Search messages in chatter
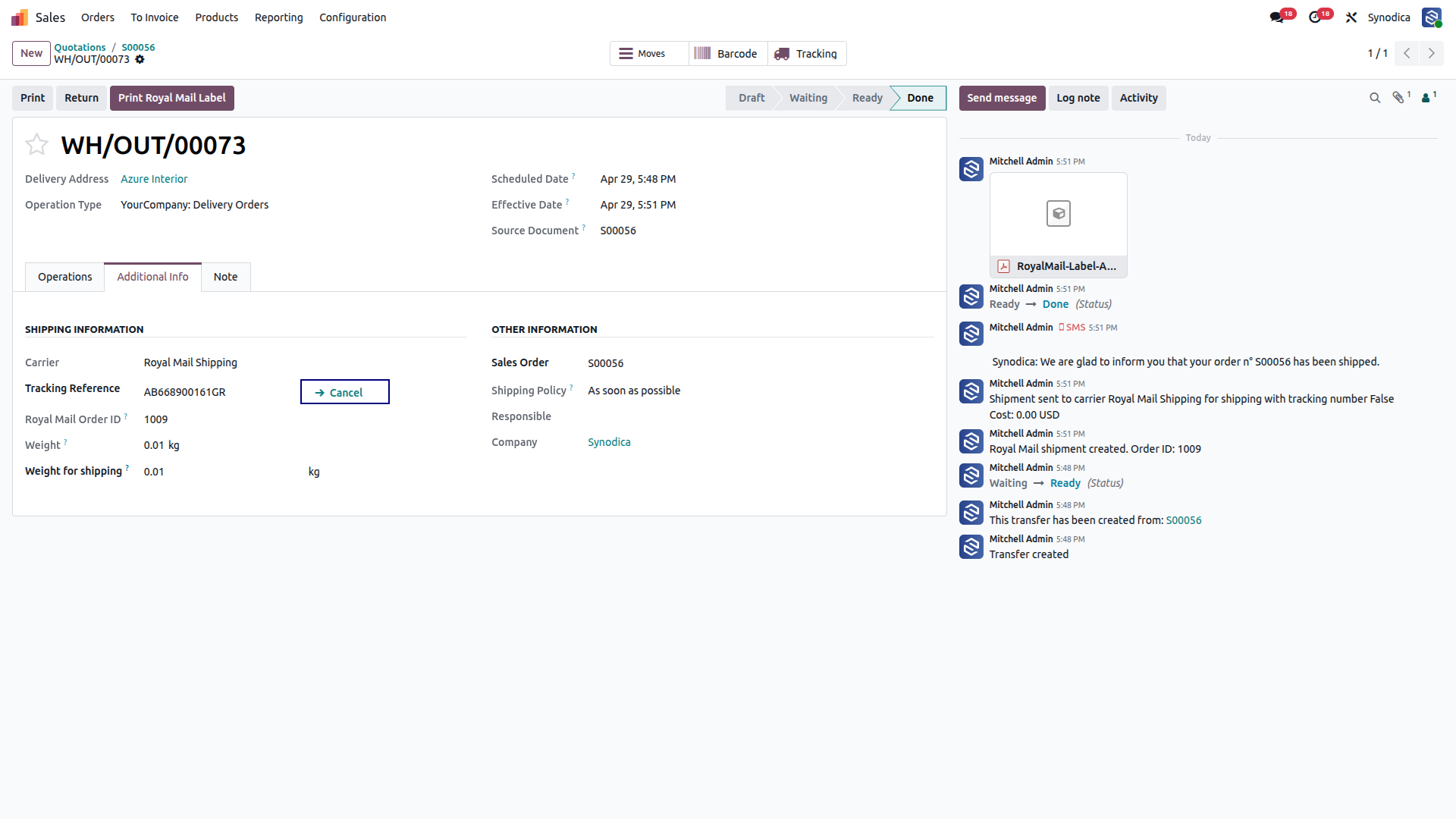 click(x=1375, y=98)
